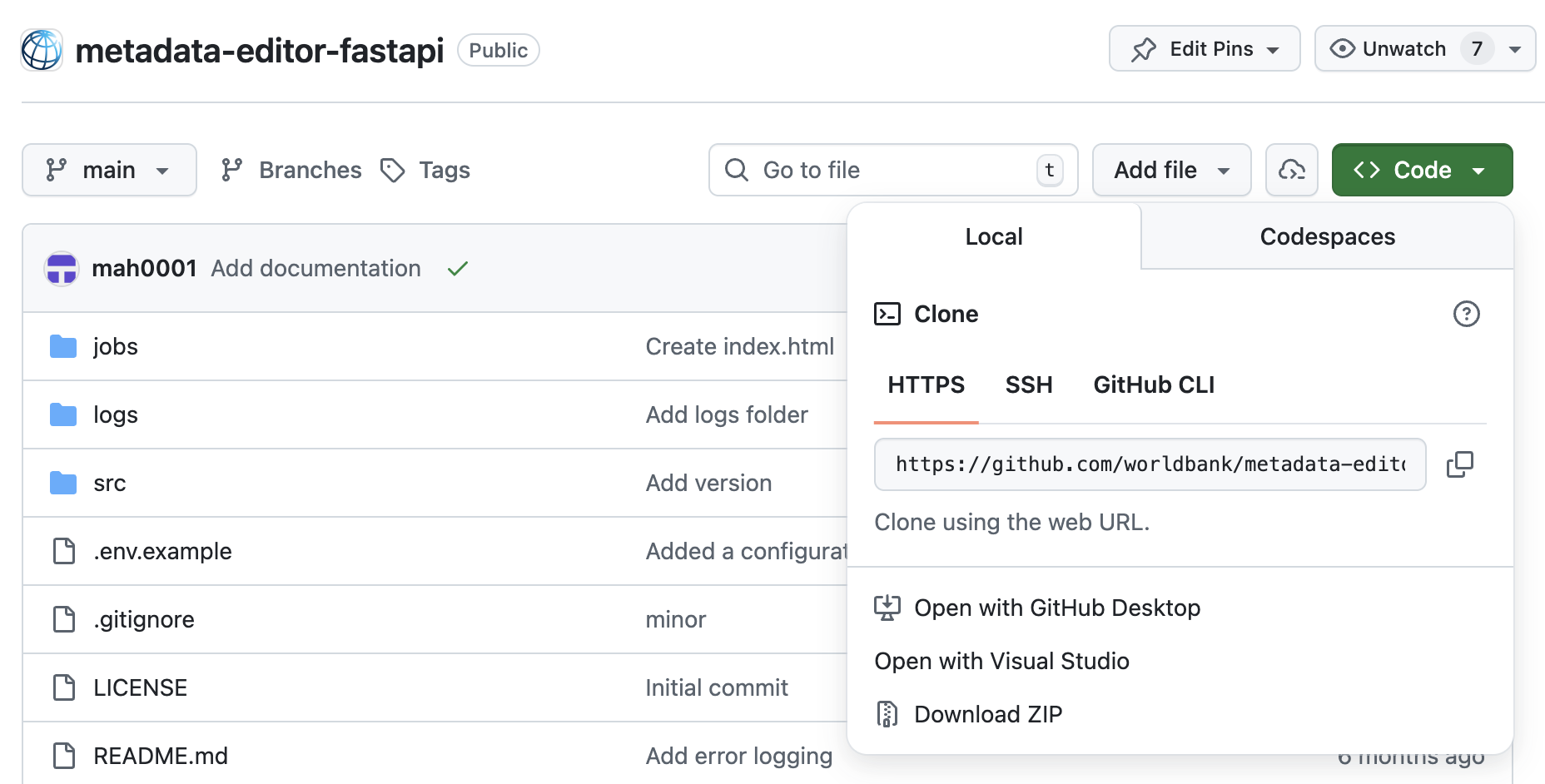Open the Clone help question mark
Viewport: 1545px width, 784px height.
[x=1466, y=315]
